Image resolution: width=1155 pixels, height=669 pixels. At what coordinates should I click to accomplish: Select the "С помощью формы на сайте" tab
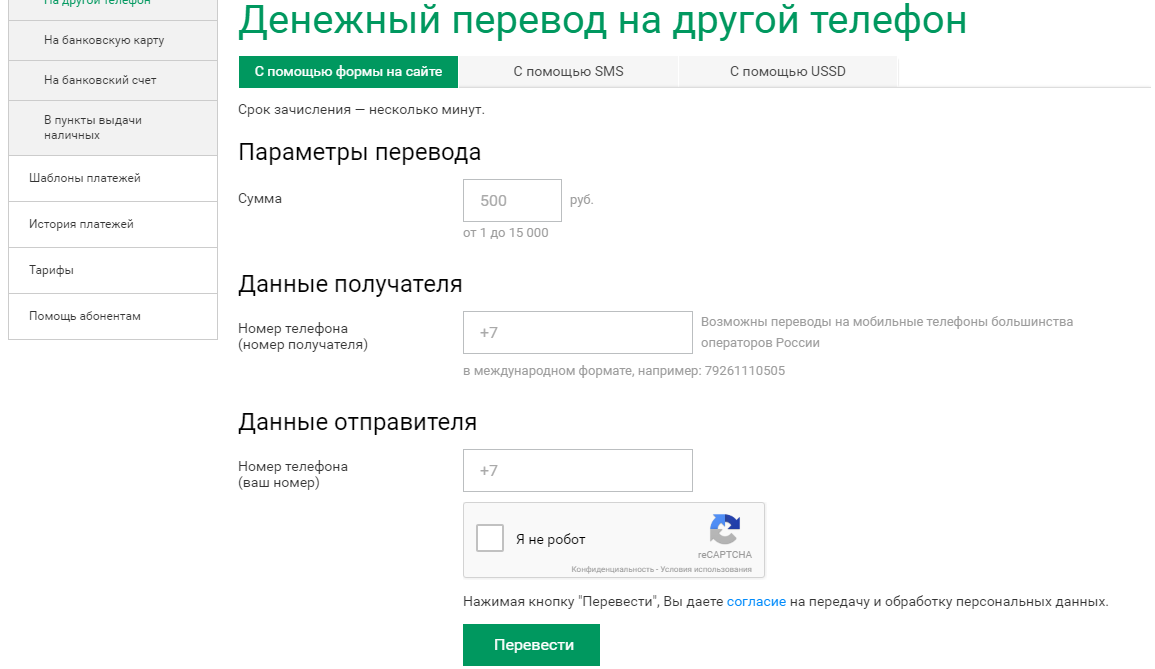point(348,71)
